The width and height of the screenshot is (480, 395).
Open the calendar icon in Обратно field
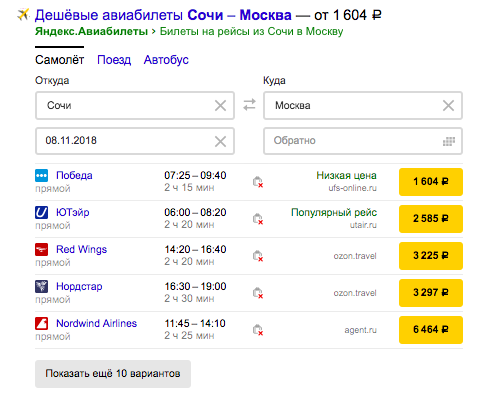point(449,141)
